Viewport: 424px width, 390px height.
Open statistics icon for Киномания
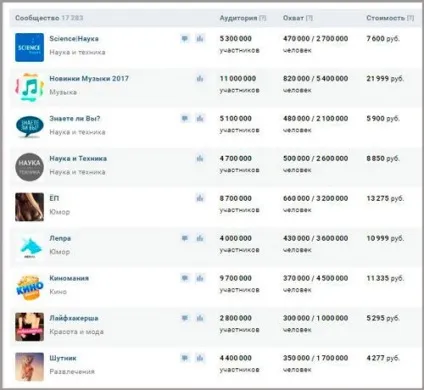tap(200, 278)
